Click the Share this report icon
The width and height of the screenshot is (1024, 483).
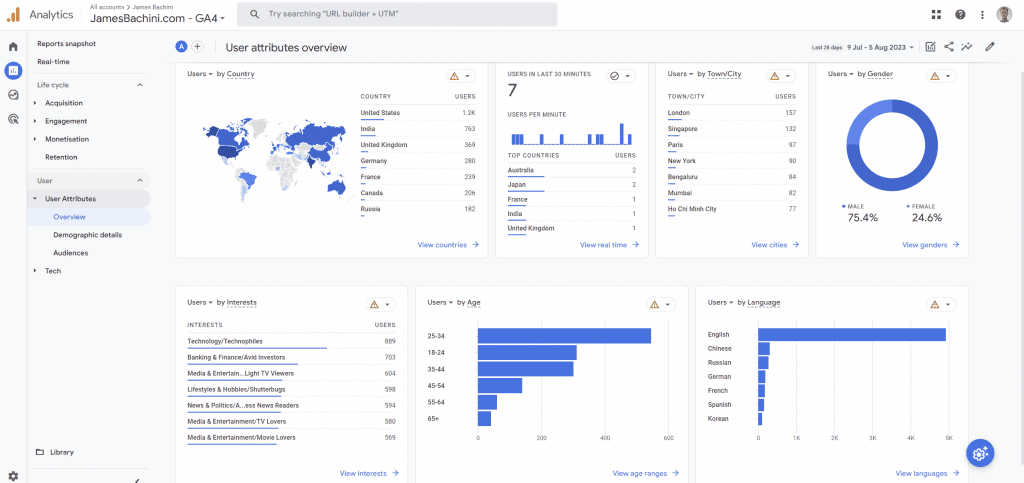tap(949, 47)
